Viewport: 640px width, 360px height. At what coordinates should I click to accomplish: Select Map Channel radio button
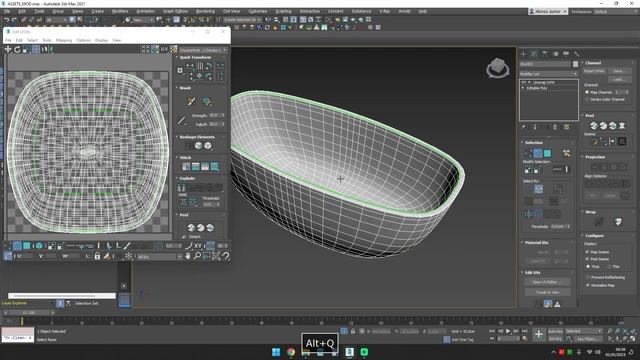pos(587,92)
